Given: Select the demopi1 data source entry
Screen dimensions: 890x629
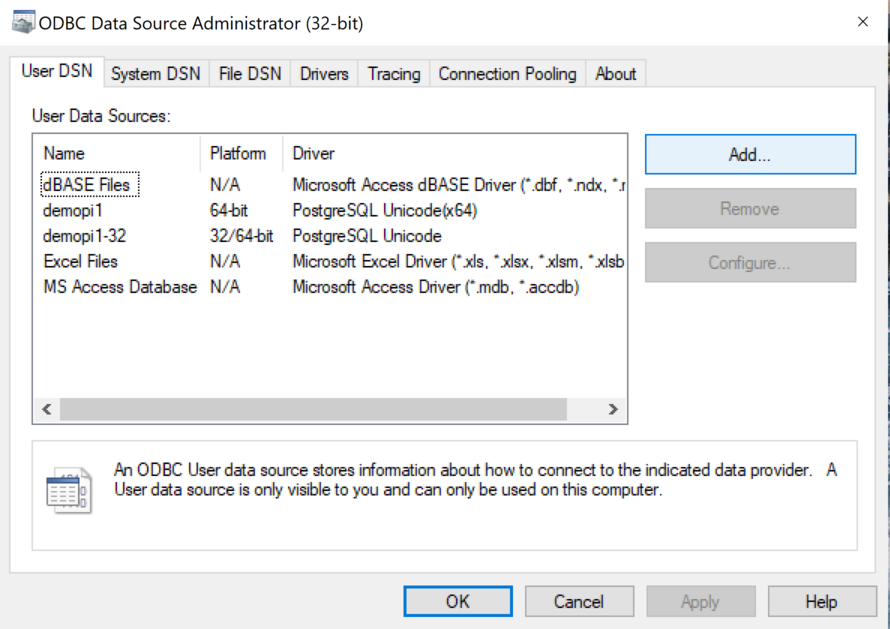Looking at the screenshot, I should [75, 210].
